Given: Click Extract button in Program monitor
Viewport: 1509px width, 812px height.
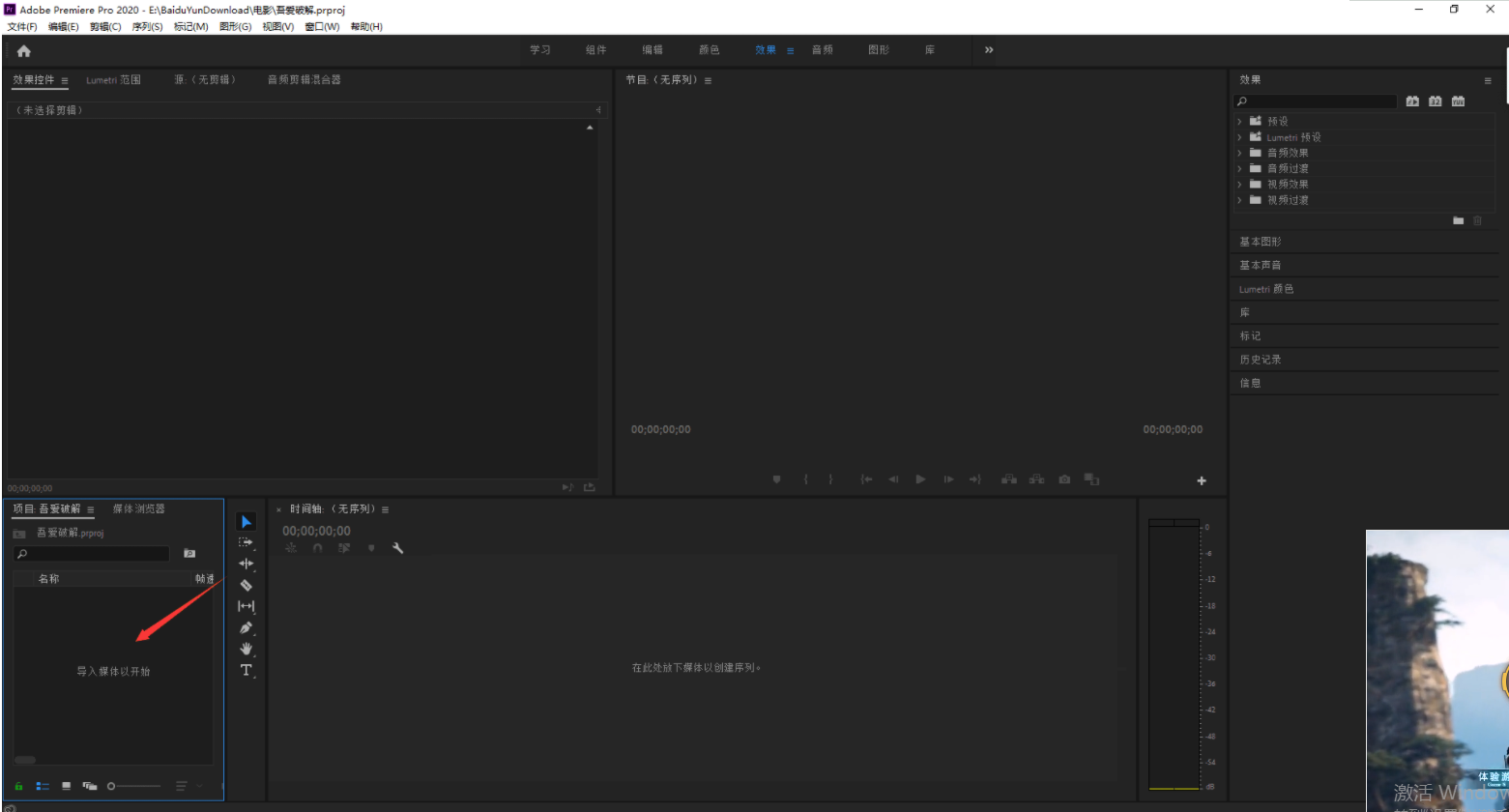Looking at the screenshot, I should click(1036, 479).
